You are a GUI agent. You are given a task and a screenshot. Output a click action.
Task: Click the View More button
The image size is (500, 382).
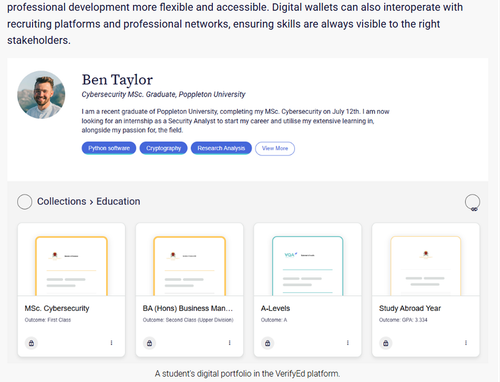(275, 149)
